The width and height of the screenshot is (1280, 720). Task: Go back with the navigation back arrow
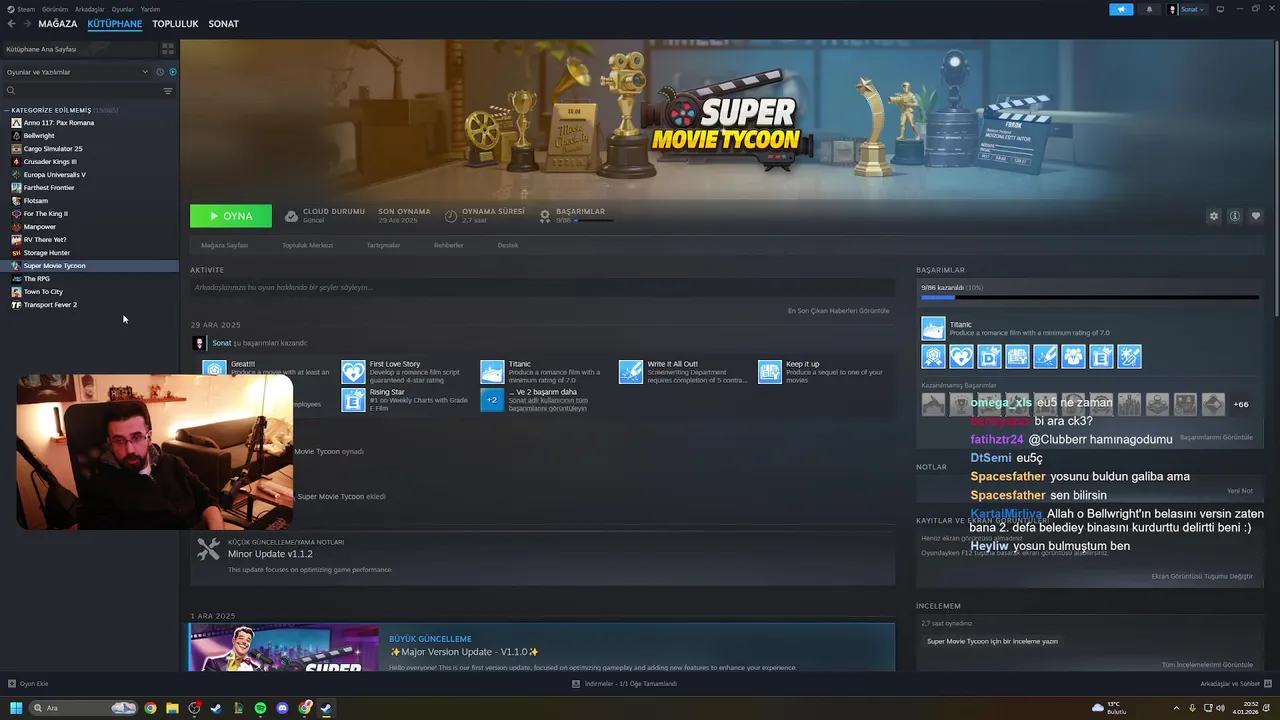[12, 23]
